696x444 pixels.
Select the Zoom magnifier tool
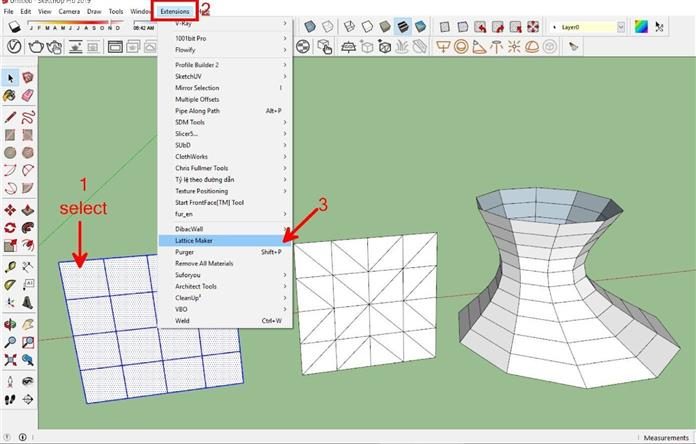pyautogui.click(x=10, y=342)
